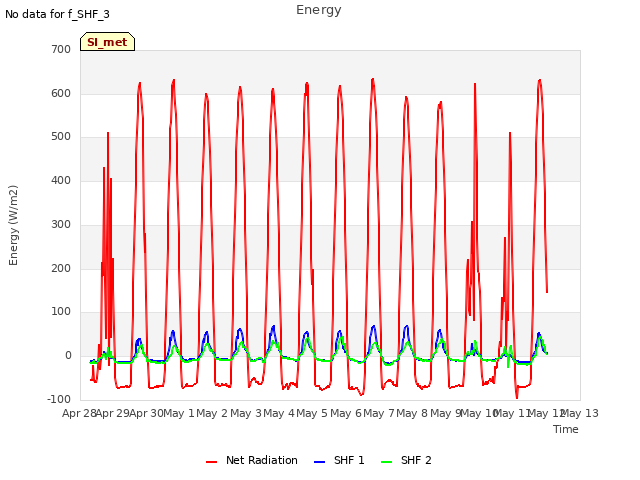
Task: Click the 200 y-axis tick label
Action: pos(61,269)
